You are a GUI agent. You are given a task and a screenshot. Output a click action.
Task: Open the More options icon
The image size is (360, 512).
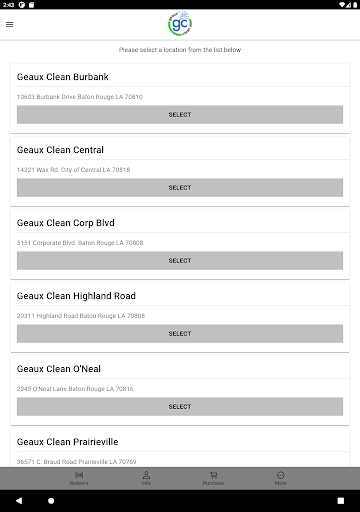[281, 475]
